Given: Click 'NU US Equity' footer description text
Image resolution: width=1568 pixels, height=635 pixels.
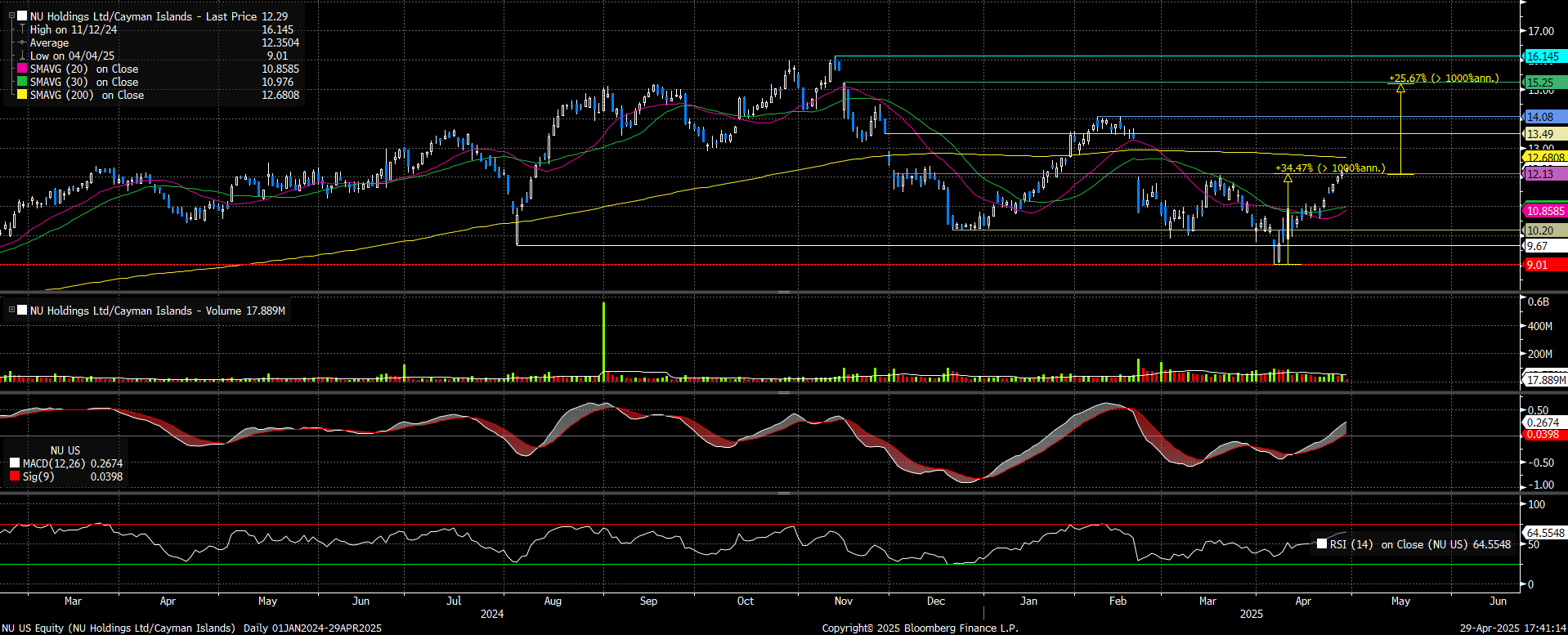Looking at the screenshot, I should (191, 628).
